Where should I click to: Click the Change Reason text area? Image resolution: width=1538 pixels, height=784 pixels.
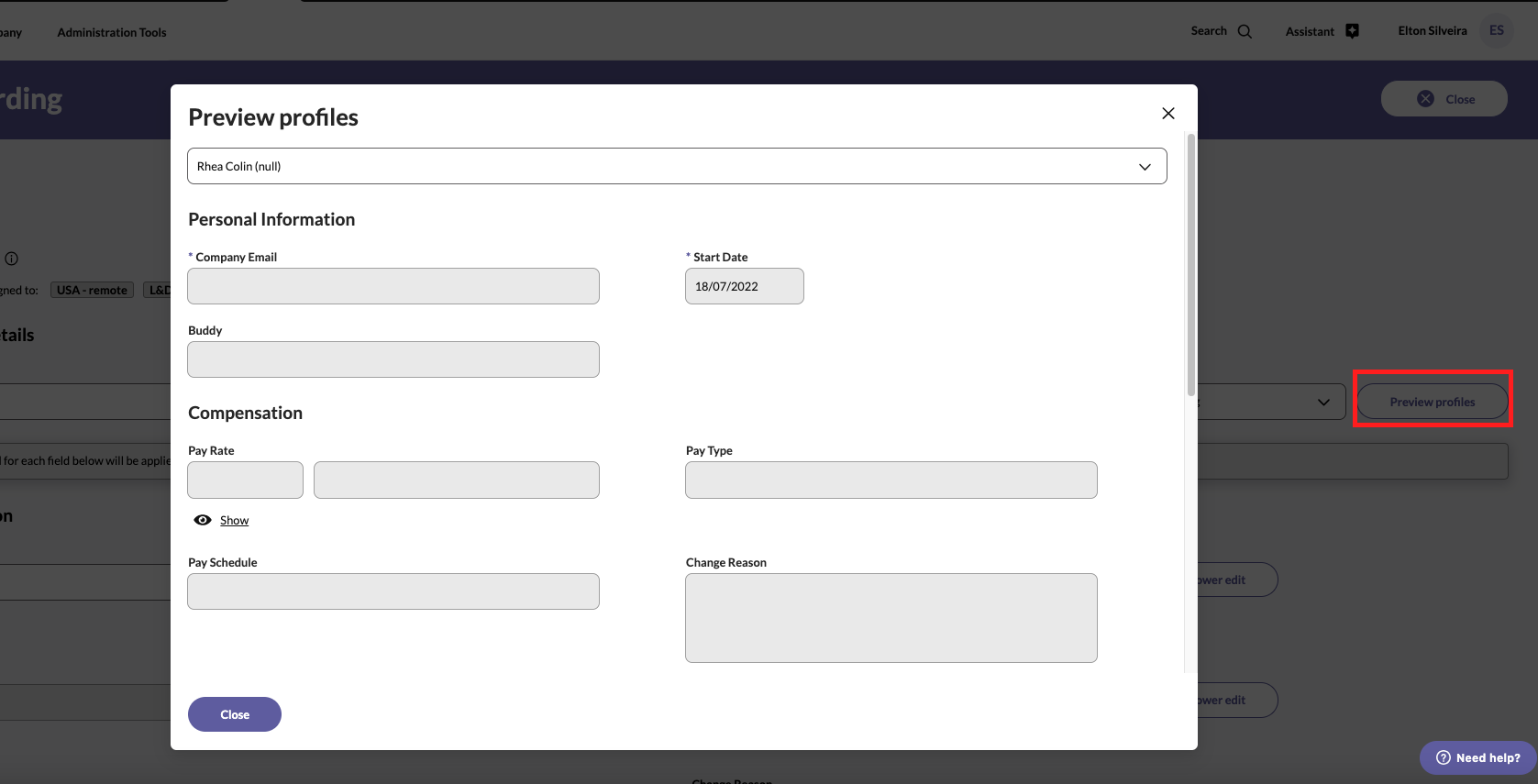(891, 617)
